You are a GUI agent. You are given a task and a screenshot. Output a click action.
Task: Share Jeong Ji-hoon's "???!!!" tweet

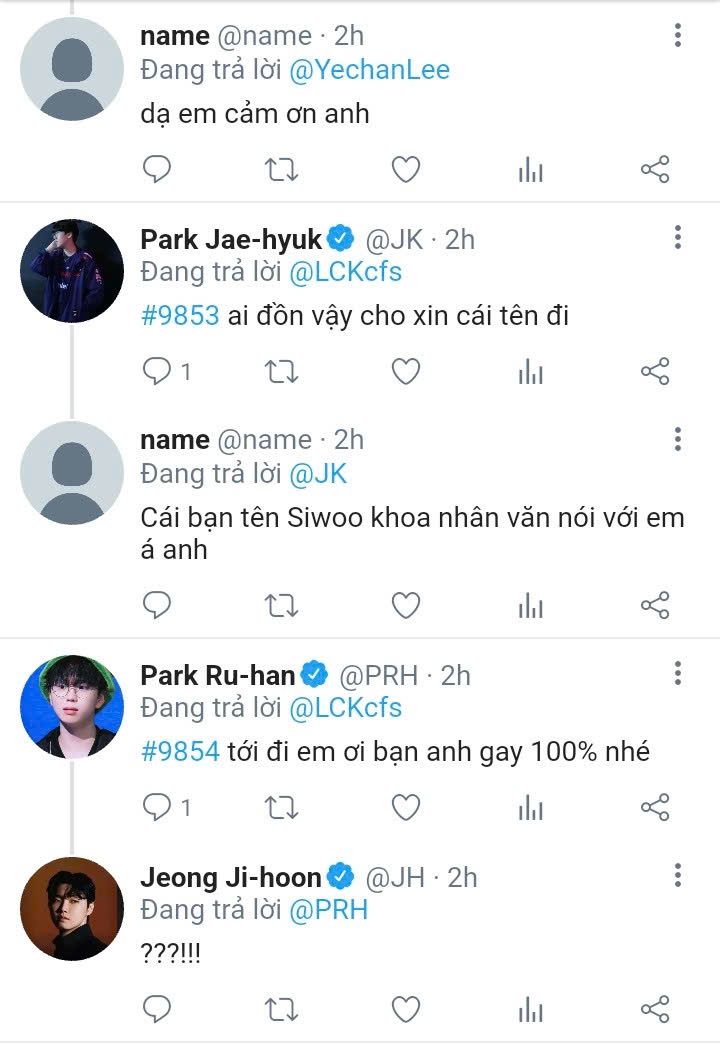pyautogui.click(x=654, y=1008)
